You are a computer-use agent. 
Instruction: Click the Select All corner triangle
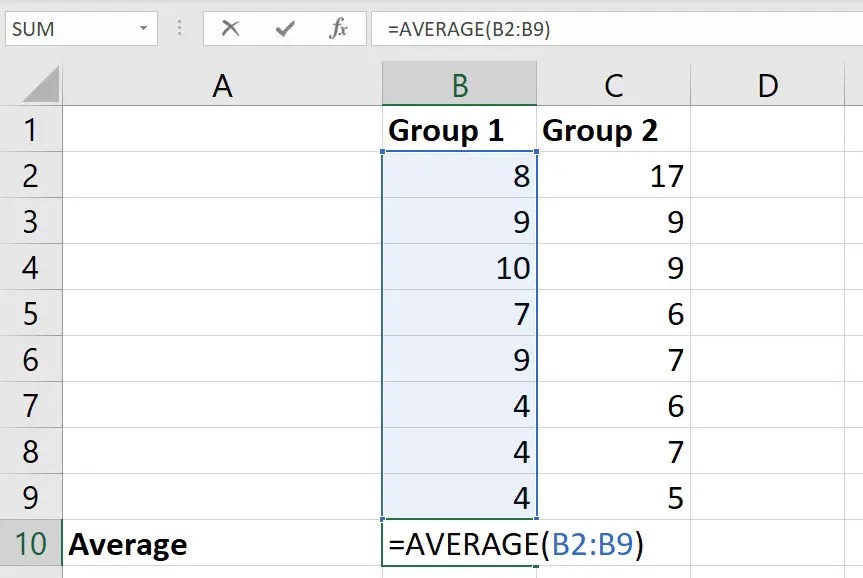42,87
